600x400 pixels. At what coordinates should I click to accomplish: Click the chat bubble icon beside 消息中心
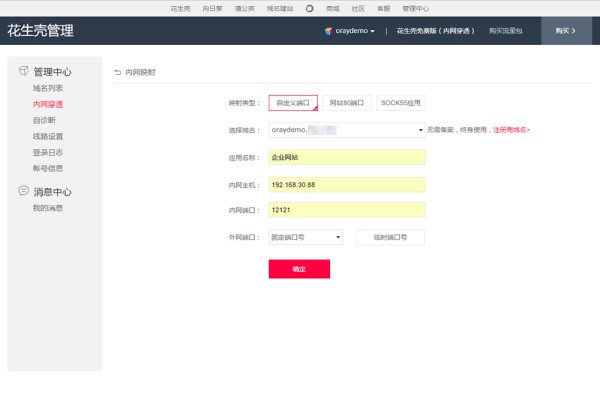(x=23, y=191)
